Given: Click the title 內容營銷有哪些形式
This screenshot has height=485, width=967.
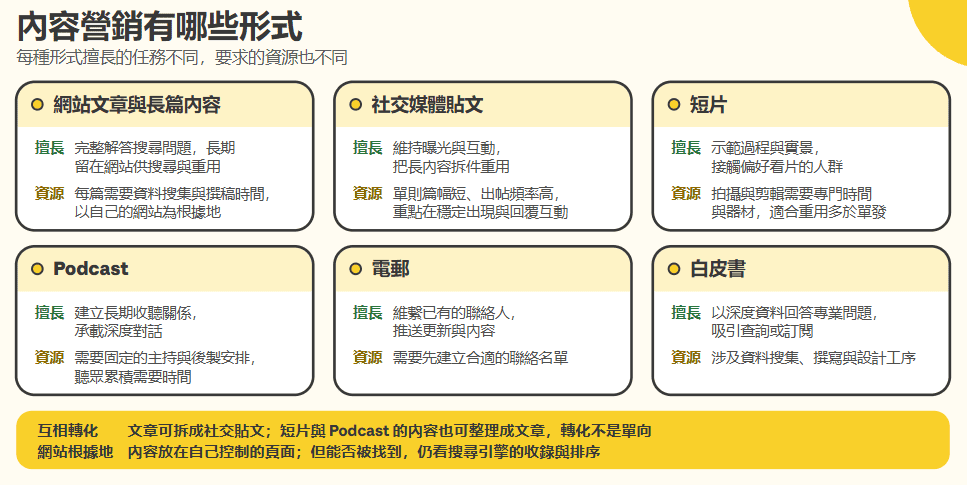Looking at the screenshot, I should pyautogui.click(x=159, y=27).
